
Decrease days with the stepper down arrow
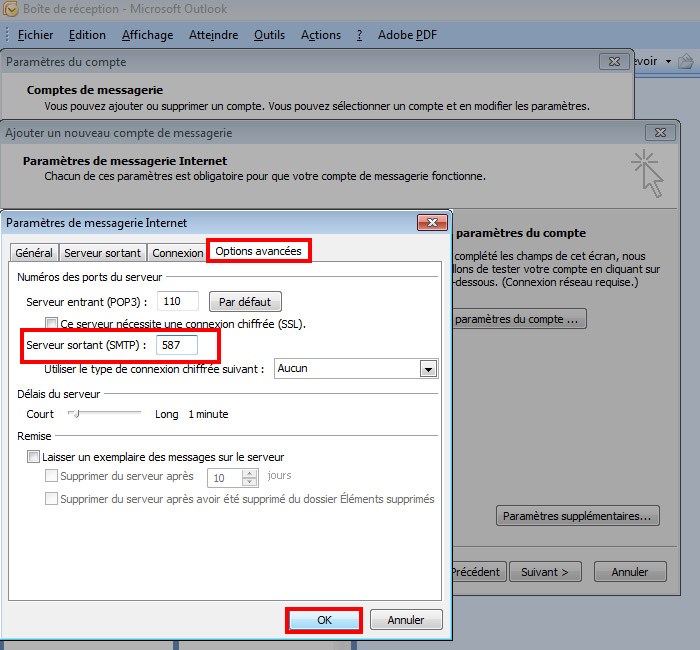[x=250, y=482]
